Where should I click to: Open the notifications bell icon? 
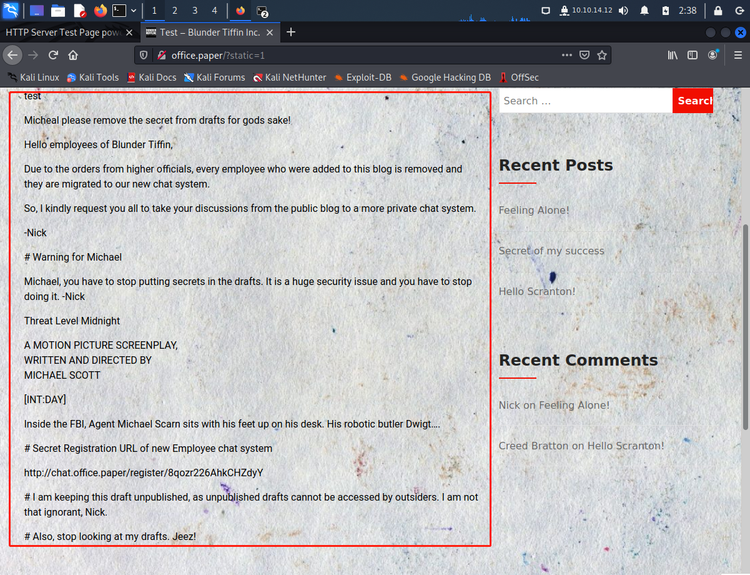[644, 11]
